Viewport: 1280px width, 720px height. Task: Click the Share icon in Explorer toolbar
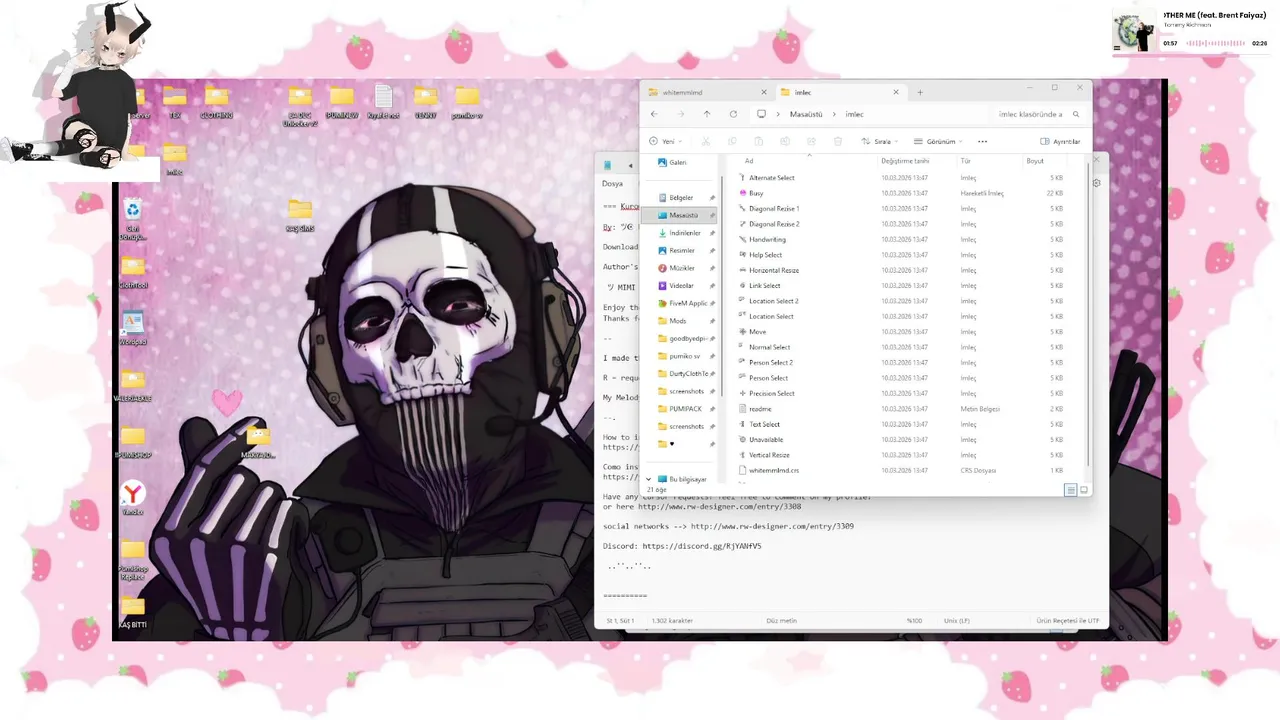click(811, 141)
